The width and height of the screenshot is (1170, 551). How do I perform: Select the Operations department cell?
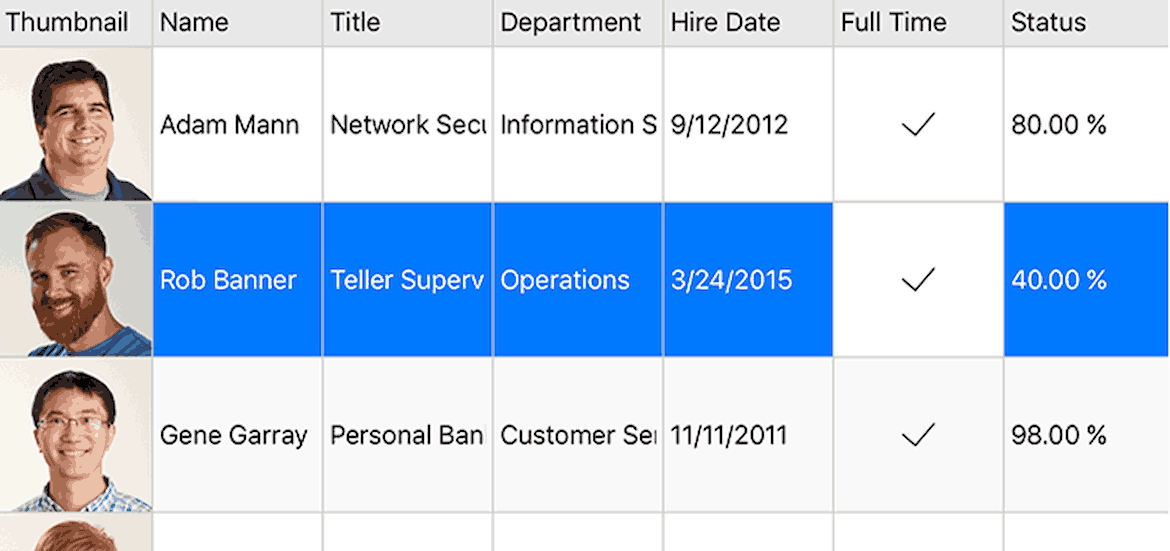578,279
